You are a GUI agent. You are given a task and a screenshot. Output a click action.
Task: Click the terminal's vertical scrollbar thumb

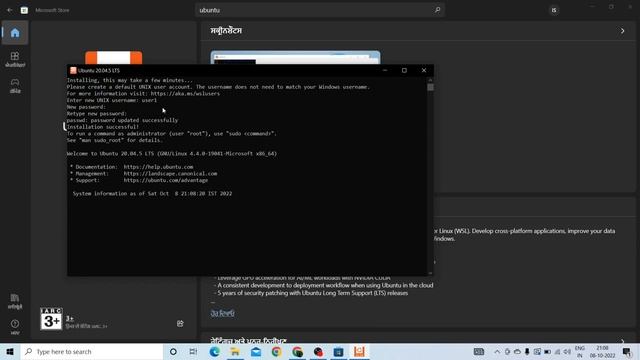tap(430, 87)
